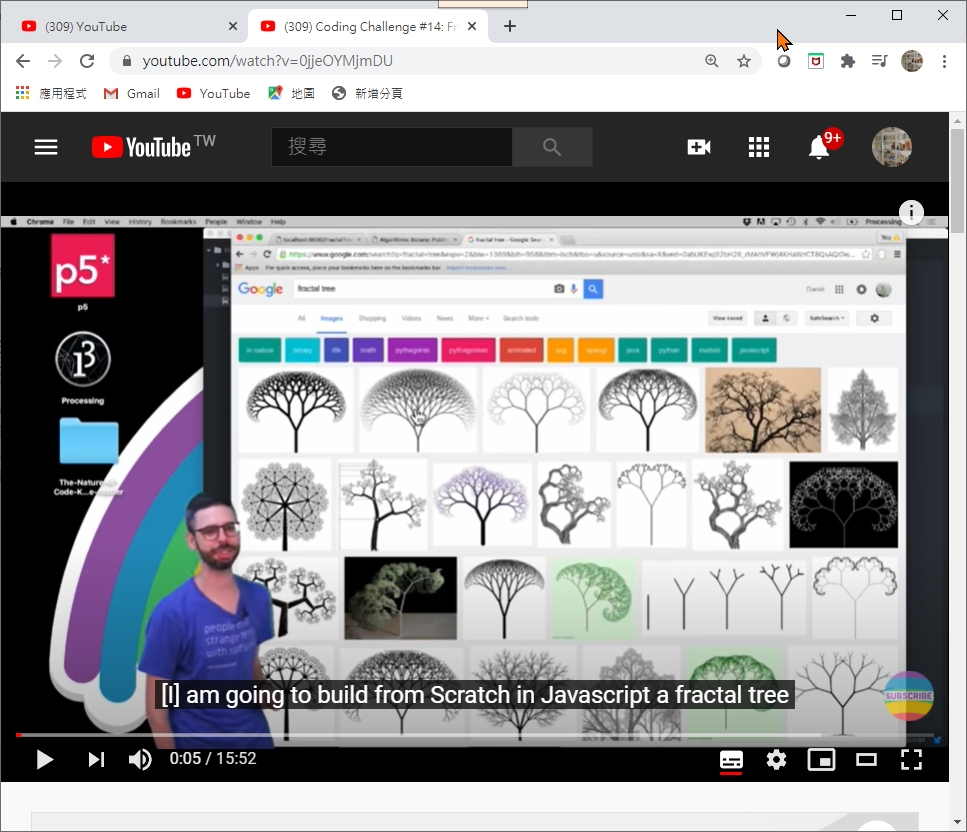Click the browser forward arrow
967x832 pixels.
[x=55, y=61]
